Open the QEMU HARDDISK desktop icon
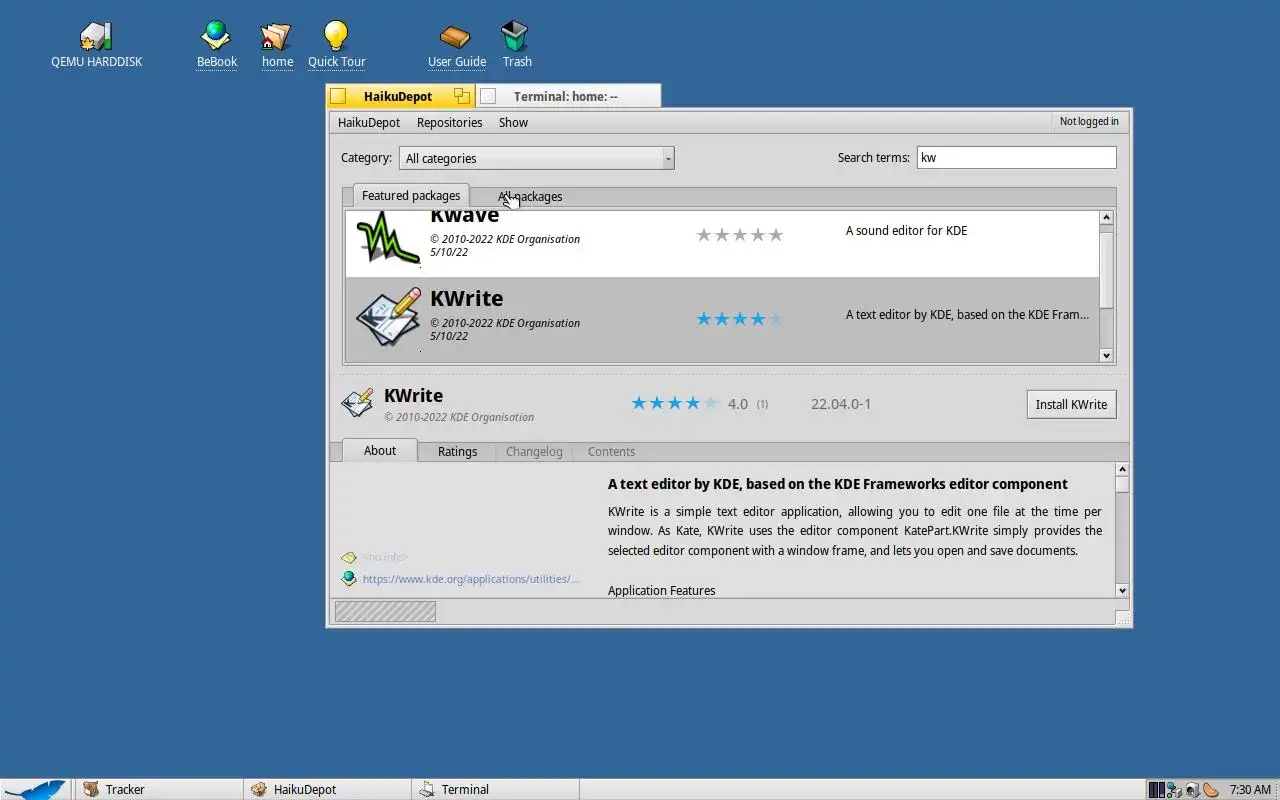 pyautogui.click(x=96, y=37)
